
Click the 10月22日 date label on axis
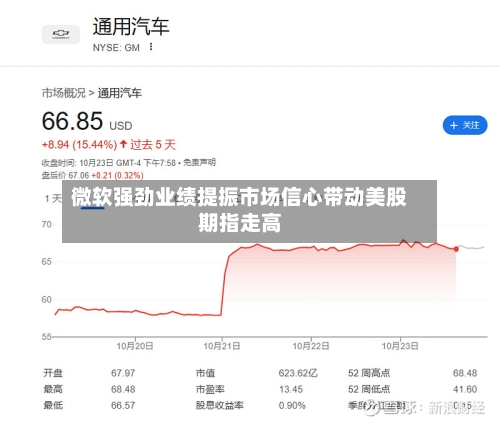point(311,346)
